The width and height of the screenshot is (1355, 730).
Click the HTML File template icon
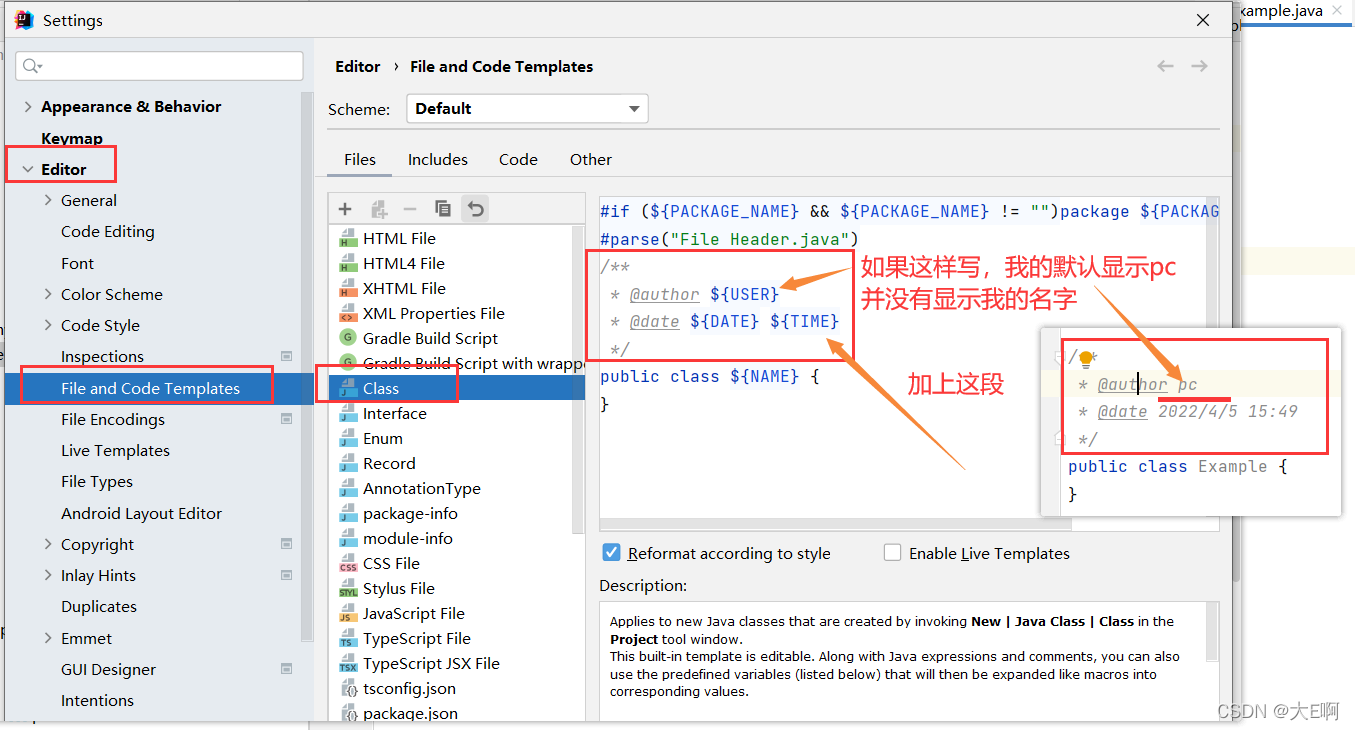pos(348,238)
